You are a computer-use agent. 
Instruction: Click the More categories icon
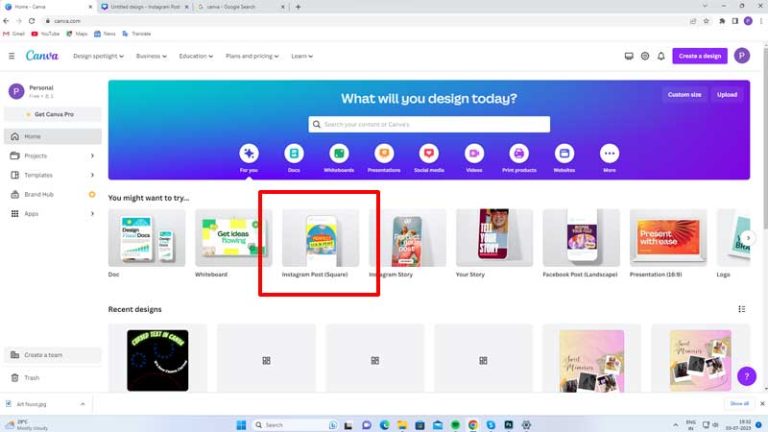tap(609, 153)
